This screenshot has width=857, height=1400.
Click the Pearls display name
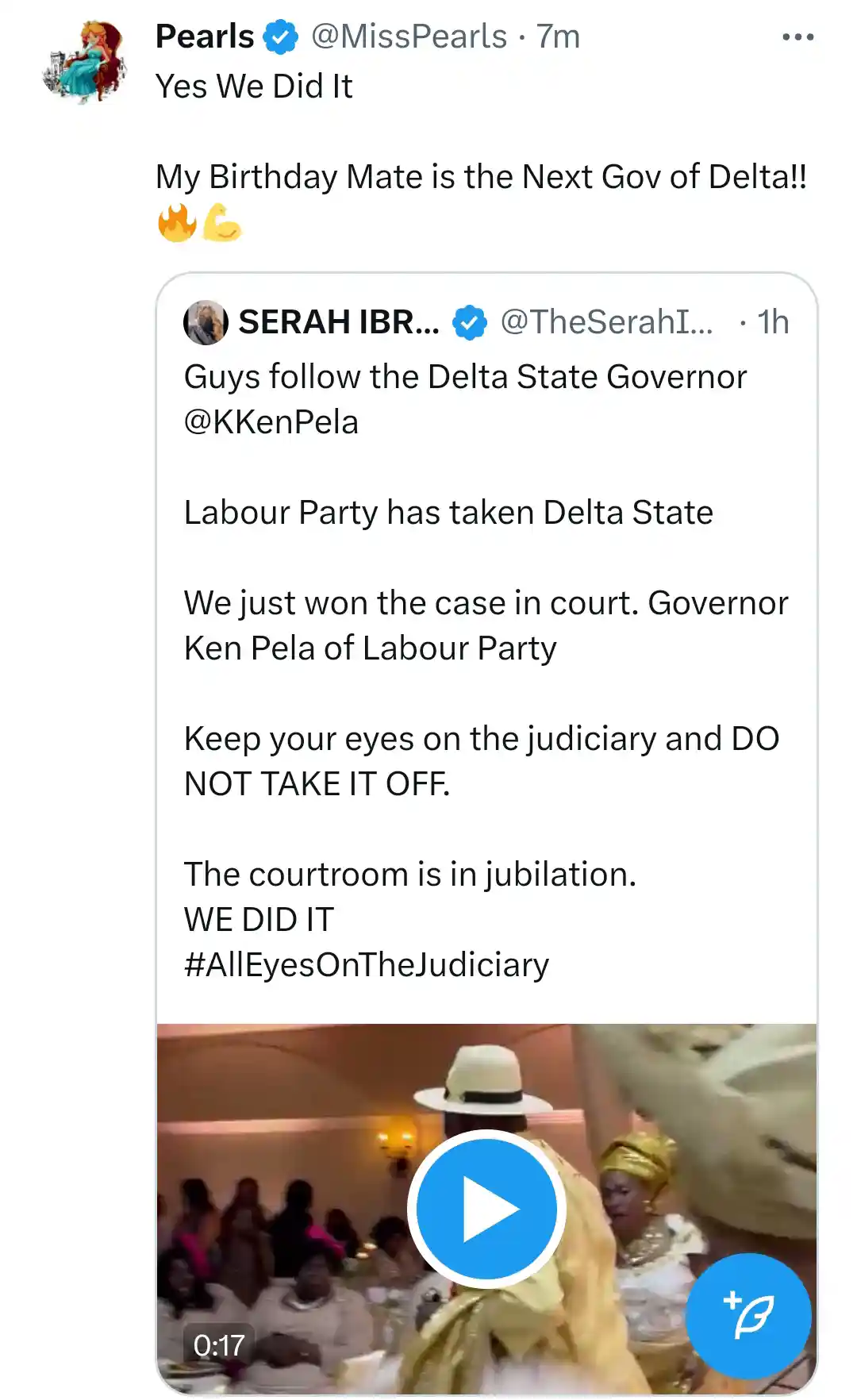tap(205, 36)
